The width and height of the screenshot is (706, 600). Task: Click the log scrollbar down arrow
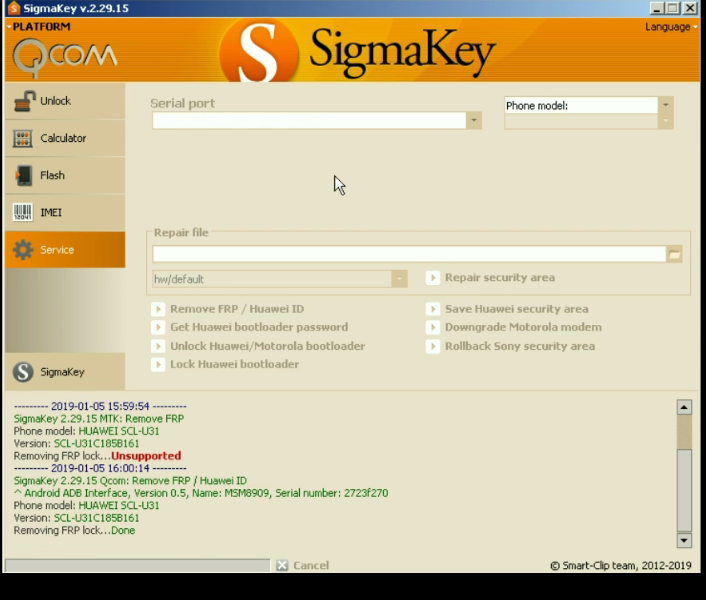pyautogui.click(x=684, y=540)
